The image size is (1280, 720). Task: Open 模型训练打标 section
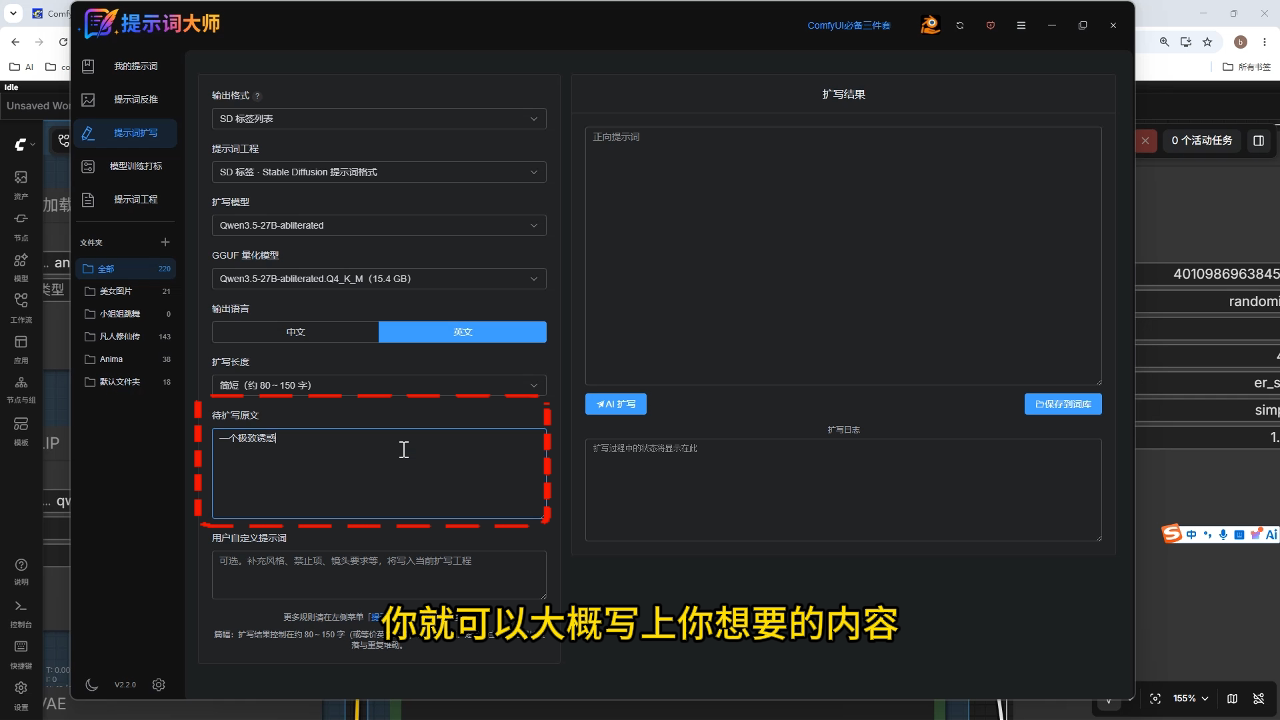point(125,166)
